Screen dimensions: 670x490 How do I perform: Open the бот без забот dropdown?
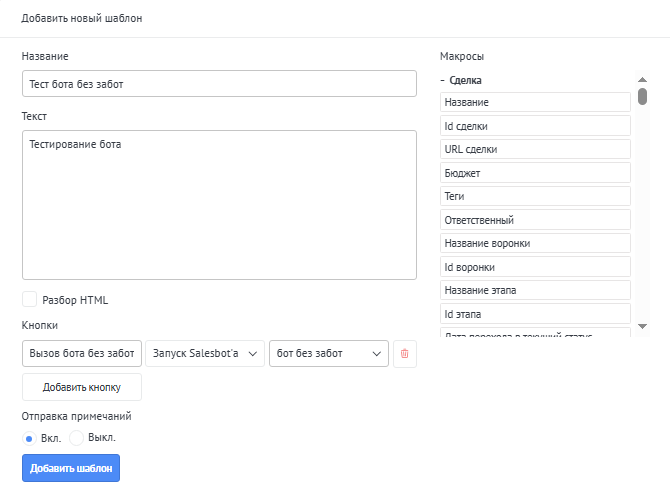click(x=329, y=354)
